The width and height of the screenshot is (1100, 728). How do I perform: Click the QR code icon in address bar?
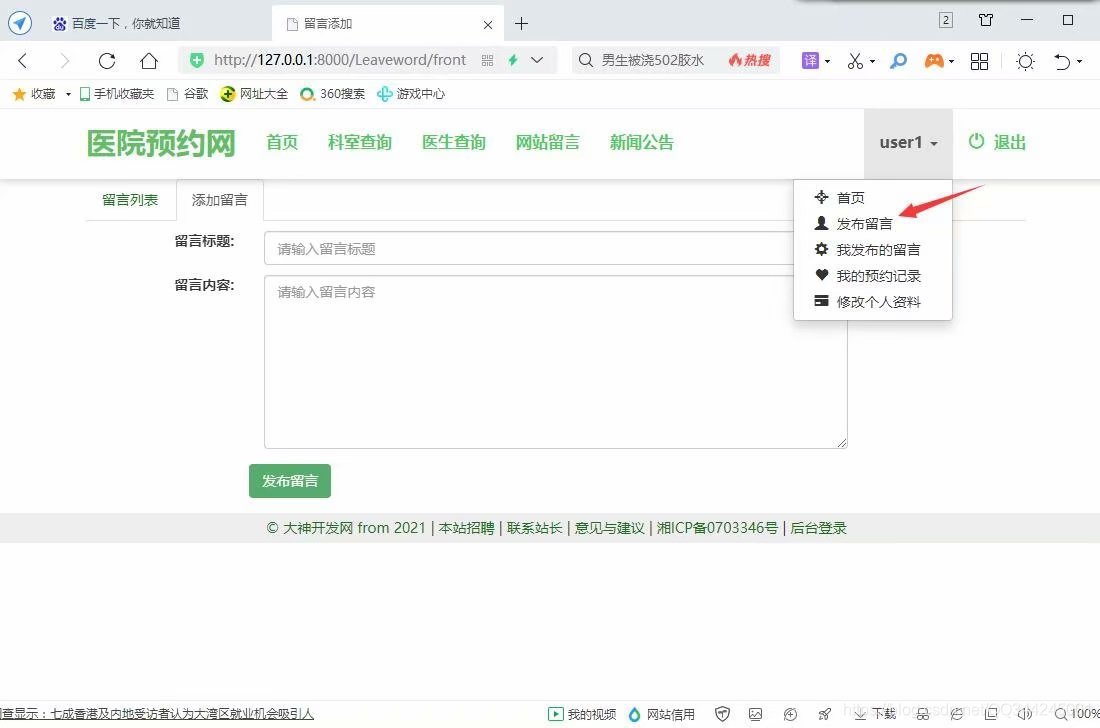(x=488, y=61)
